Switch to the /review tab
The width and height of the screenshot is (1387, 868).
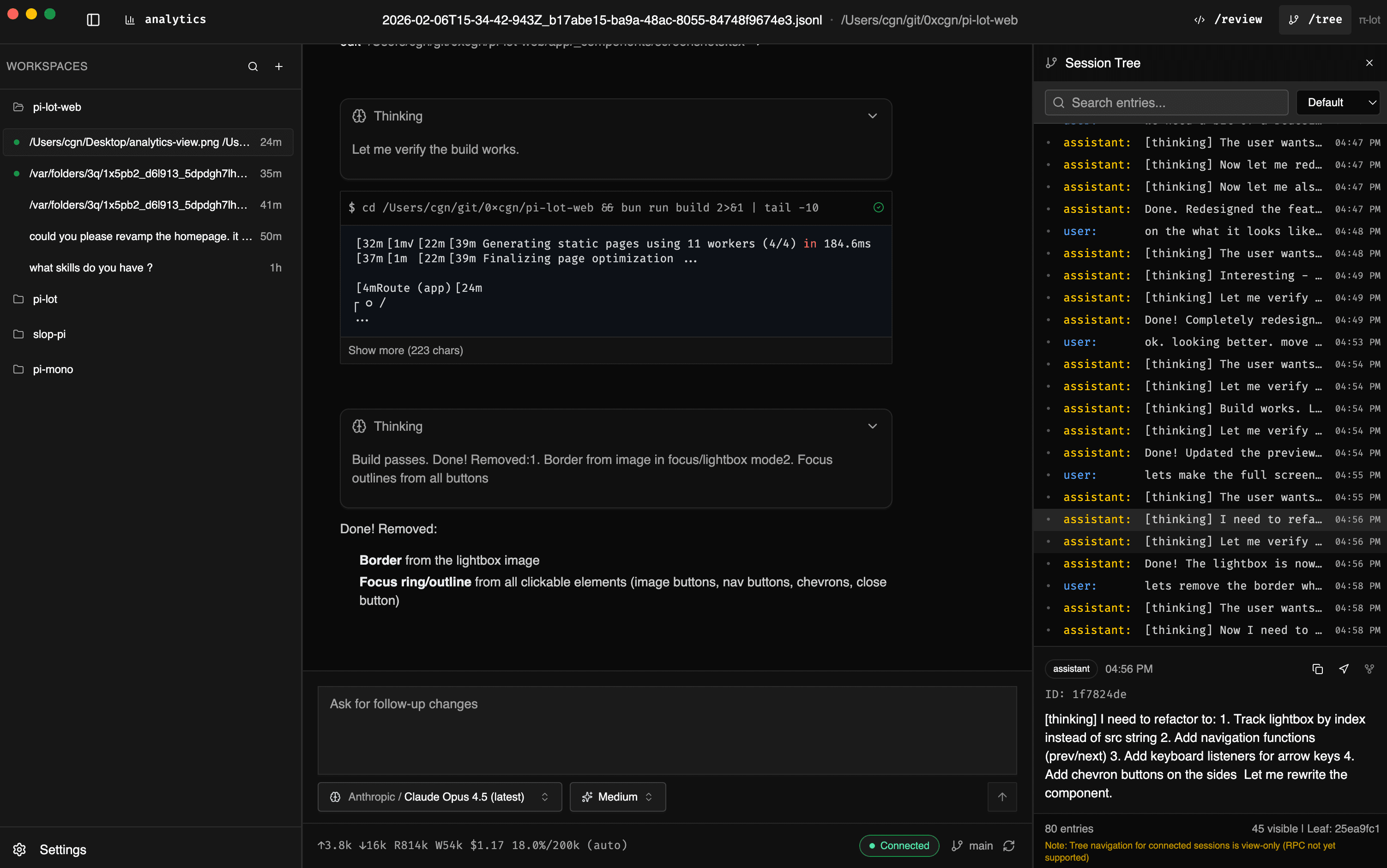(1238, 19)
